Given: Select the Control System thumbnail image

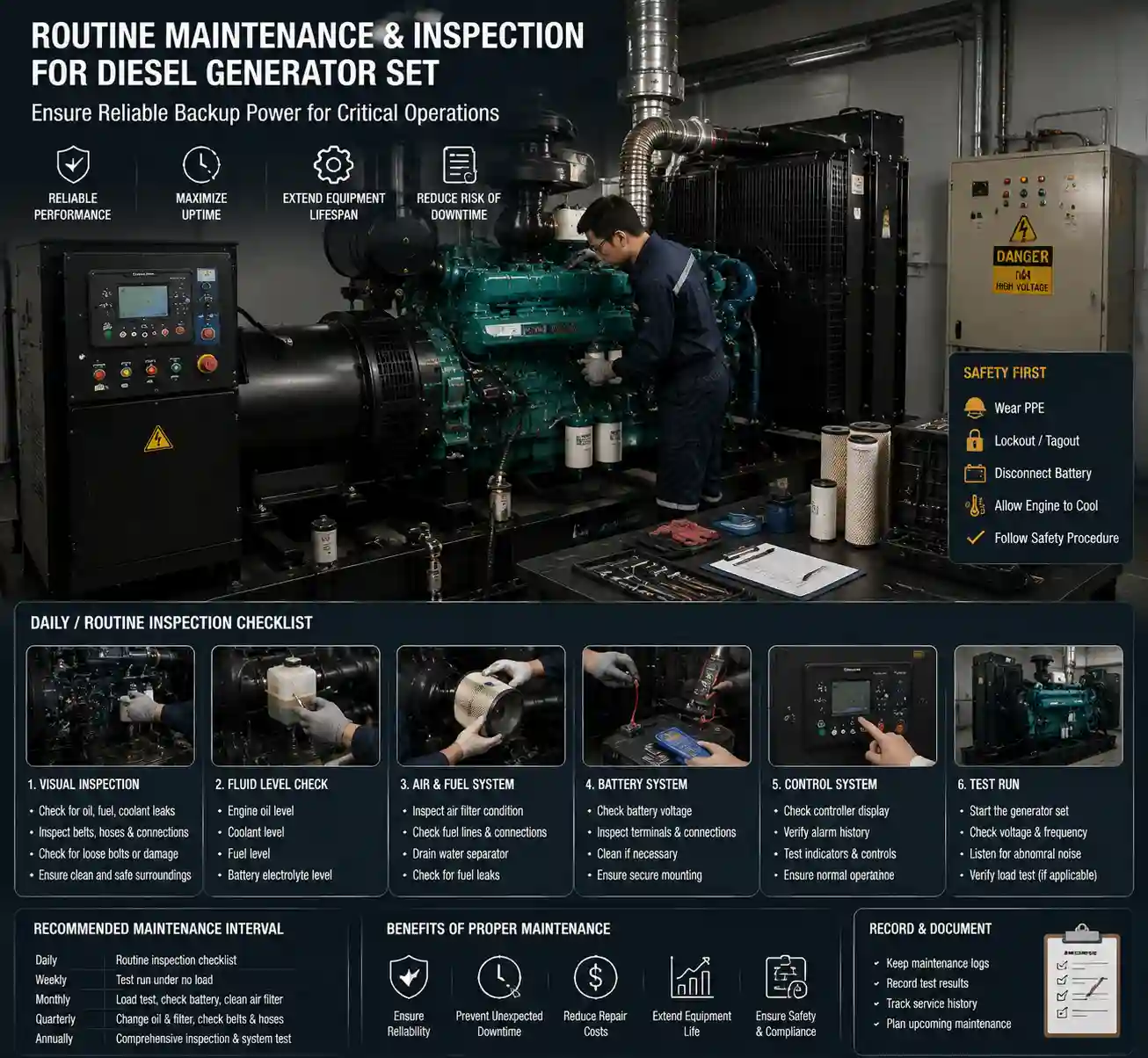Looking at the screenshot, I should [853, 706].
